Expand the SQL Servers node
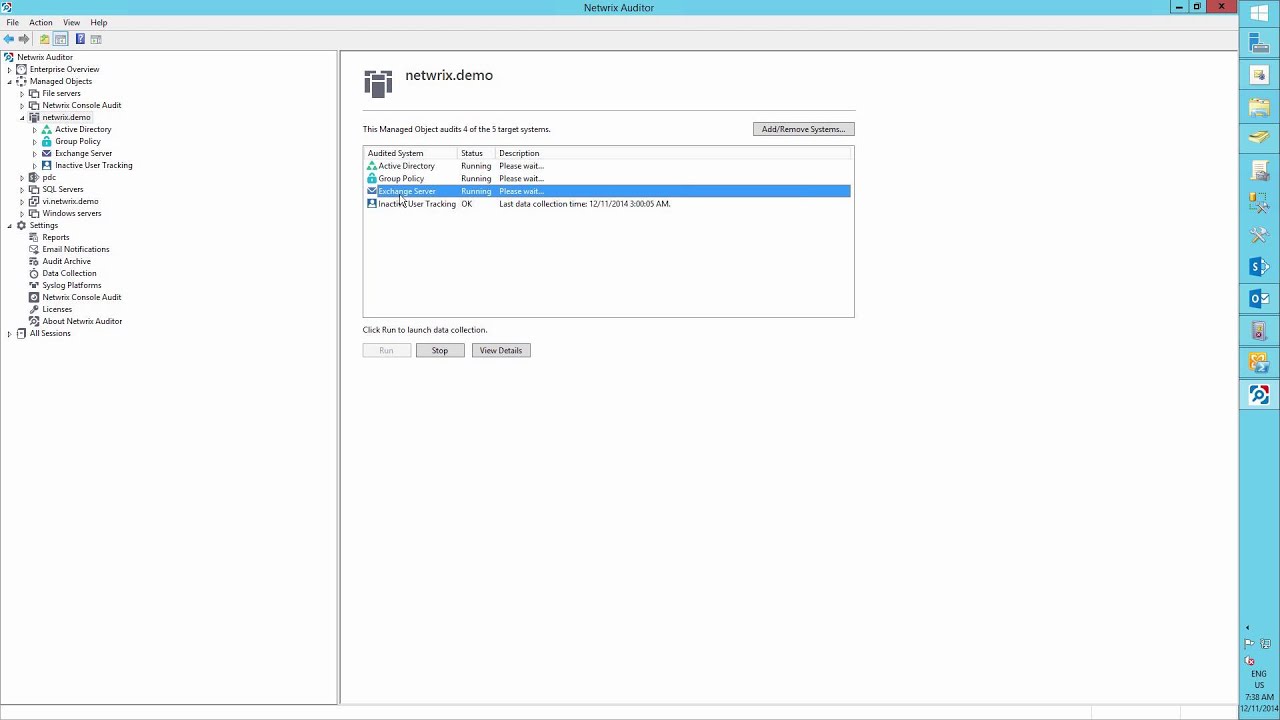This screenshot has width=1280, height=720. [22, 189]
